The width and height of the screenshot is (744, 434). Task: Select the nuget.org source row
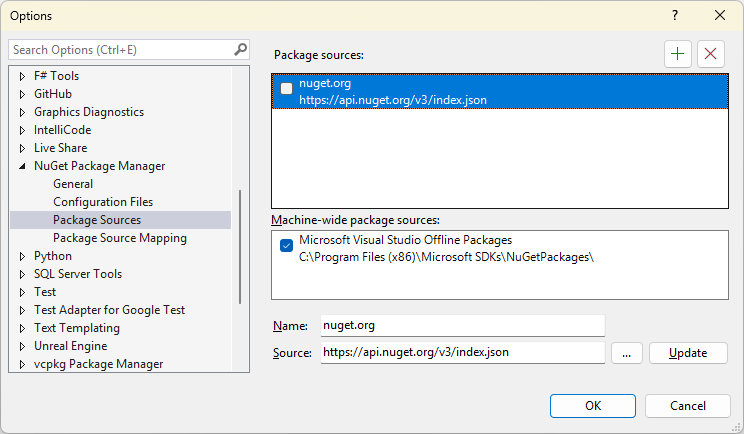tap(500, 92)
